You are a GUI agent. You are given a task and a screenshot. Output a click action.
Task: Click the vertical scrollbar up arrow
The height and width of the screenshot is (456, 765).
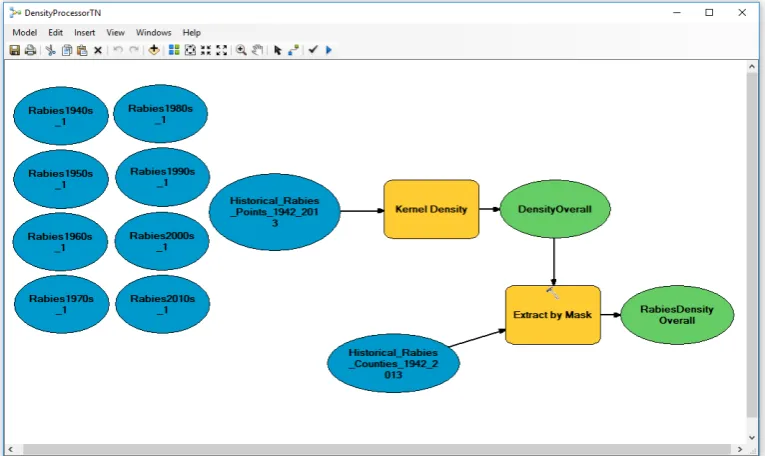click(752, 67)
